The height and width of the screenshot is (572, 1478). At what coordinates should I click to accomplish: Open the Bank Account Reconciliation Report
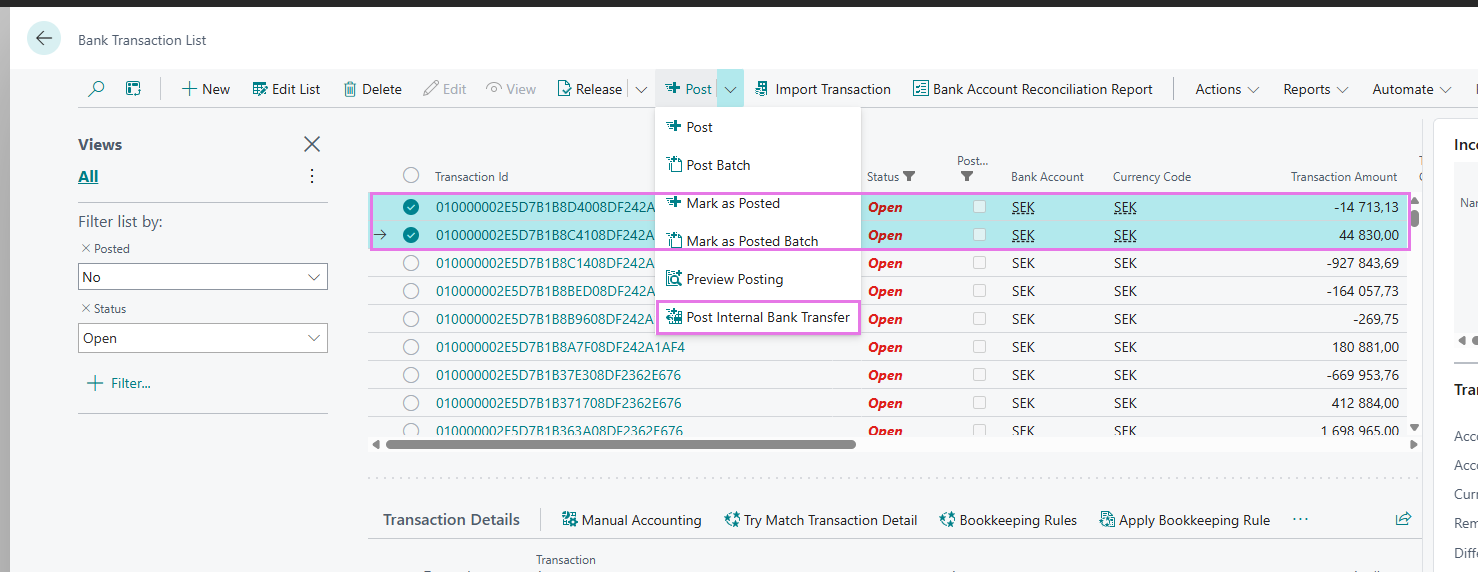coord(1033,89)
